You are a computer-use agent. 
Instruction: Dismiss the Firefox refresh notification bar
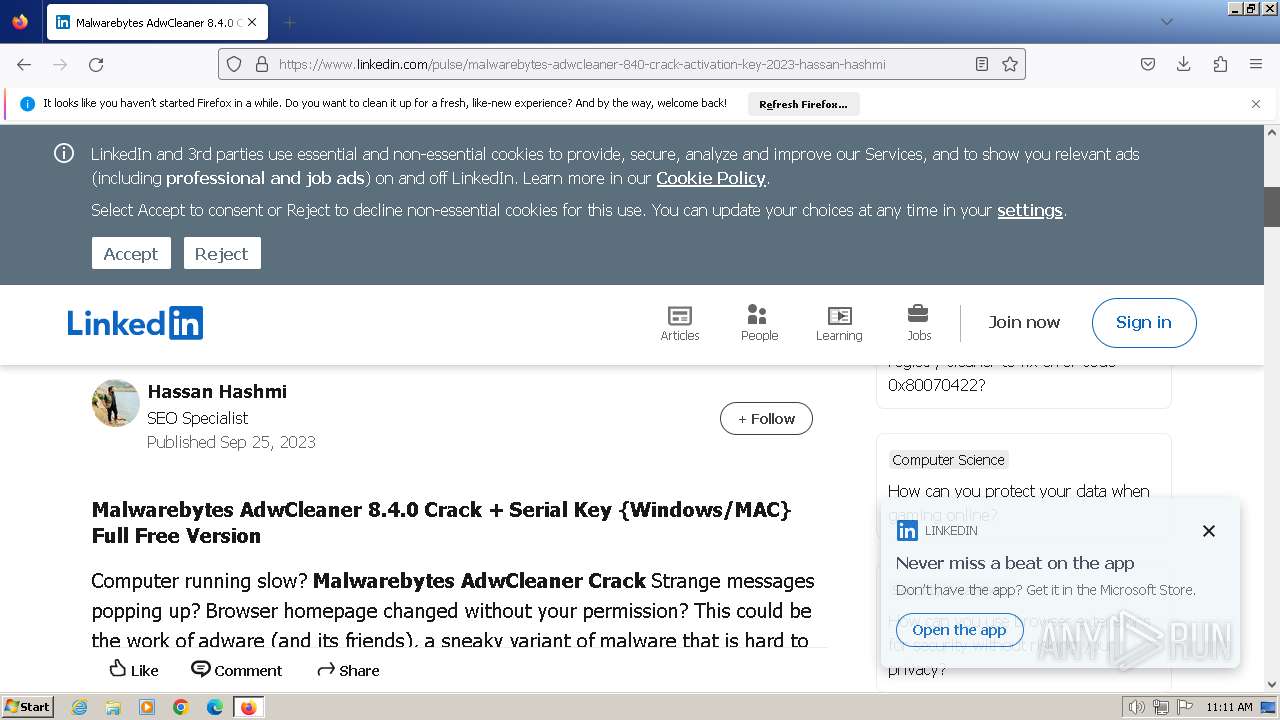tap(1256, 104)
